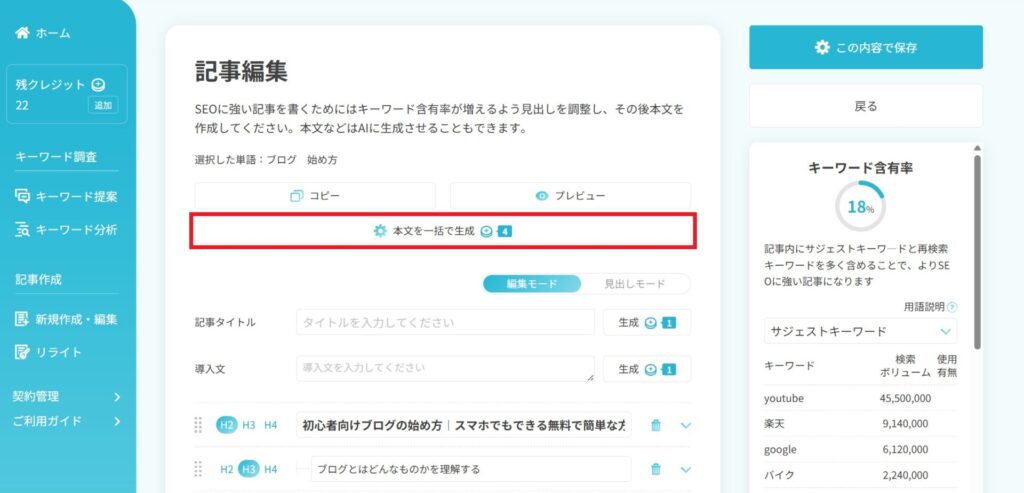The image size is (1024, 493).
Task: Click この内容で保存 button
Action: point(866,47)
